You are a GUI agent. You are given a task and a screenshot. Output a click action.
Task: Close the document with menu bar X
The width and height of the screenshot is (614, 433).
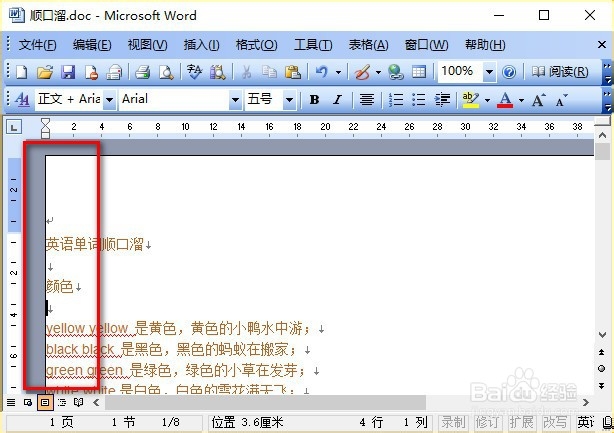click(602, 45)
